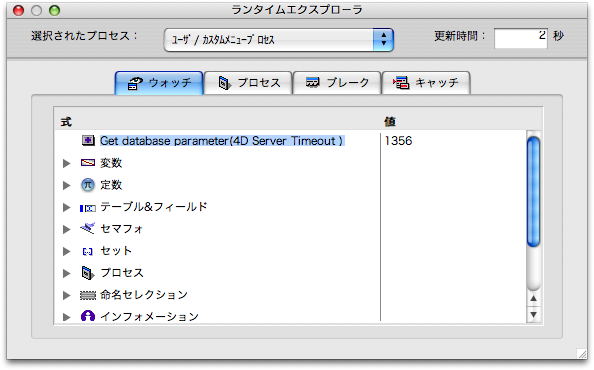Switch to the ウォッチ tab
Viewport: 594px width, 370px height.
pos(159,83)
